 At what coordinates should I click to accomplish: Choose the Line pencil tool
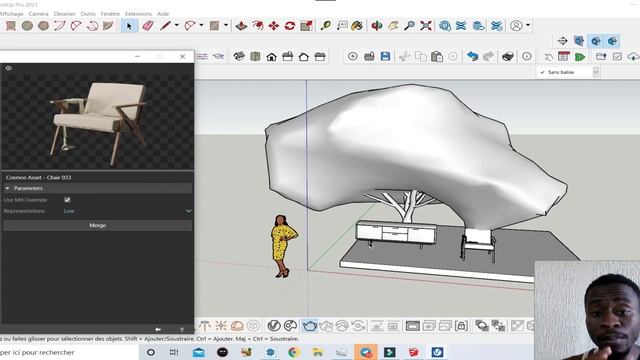coord(165,26)
